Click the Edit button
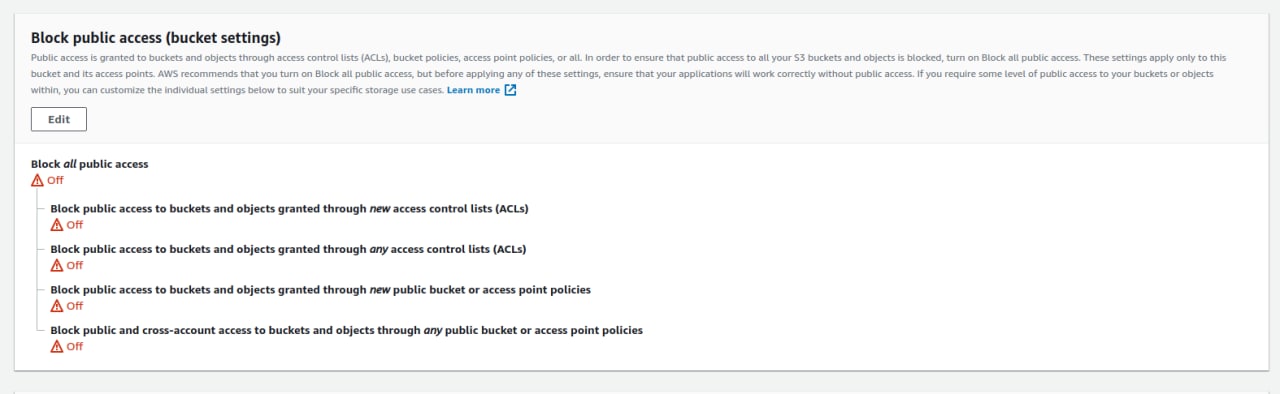Viewport: 1280px width, 394px height. coord(59,119)
